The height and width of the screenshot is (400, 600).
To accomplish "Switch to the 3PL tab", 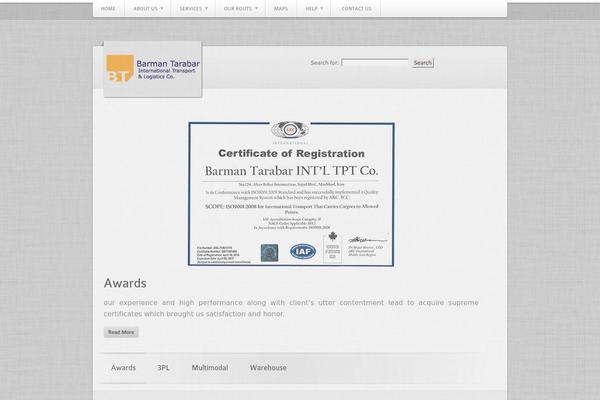I will tap(163, 368).
